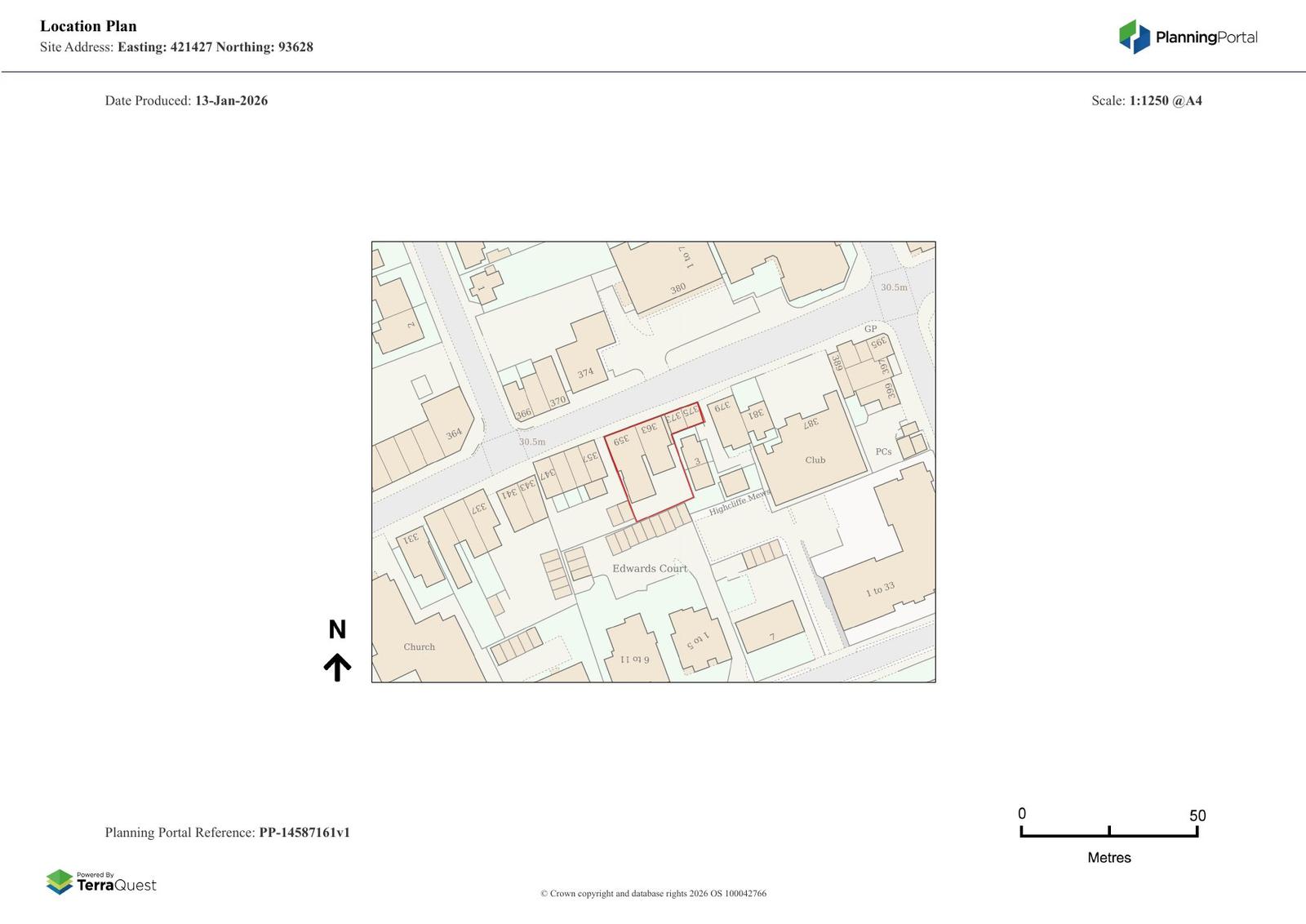Expand the Highcliffe Mews label
This screenshot has width=1306, height=924.
coord(735,502)
